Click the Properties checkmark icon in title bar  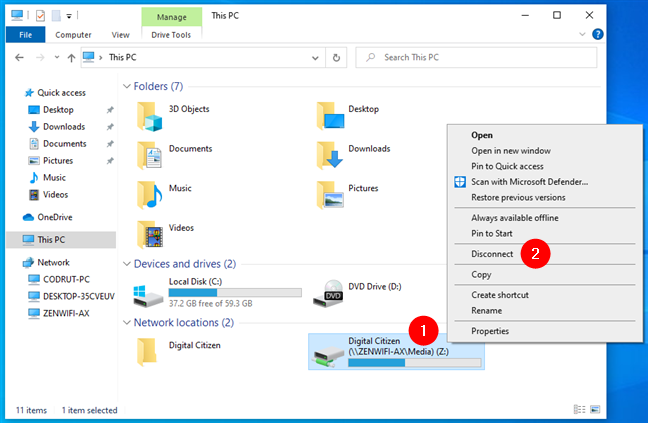coord(40,16)
